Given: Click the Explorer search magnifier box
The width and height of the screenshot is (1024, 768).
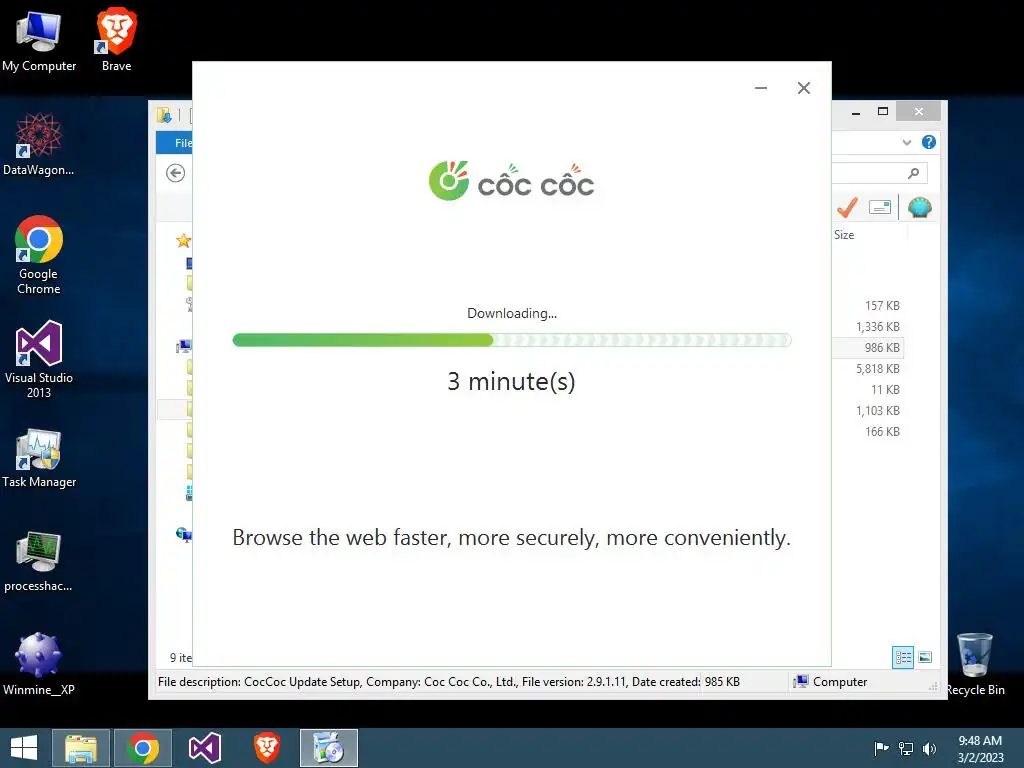Looking at the screenshot, I should pos(880,173).
